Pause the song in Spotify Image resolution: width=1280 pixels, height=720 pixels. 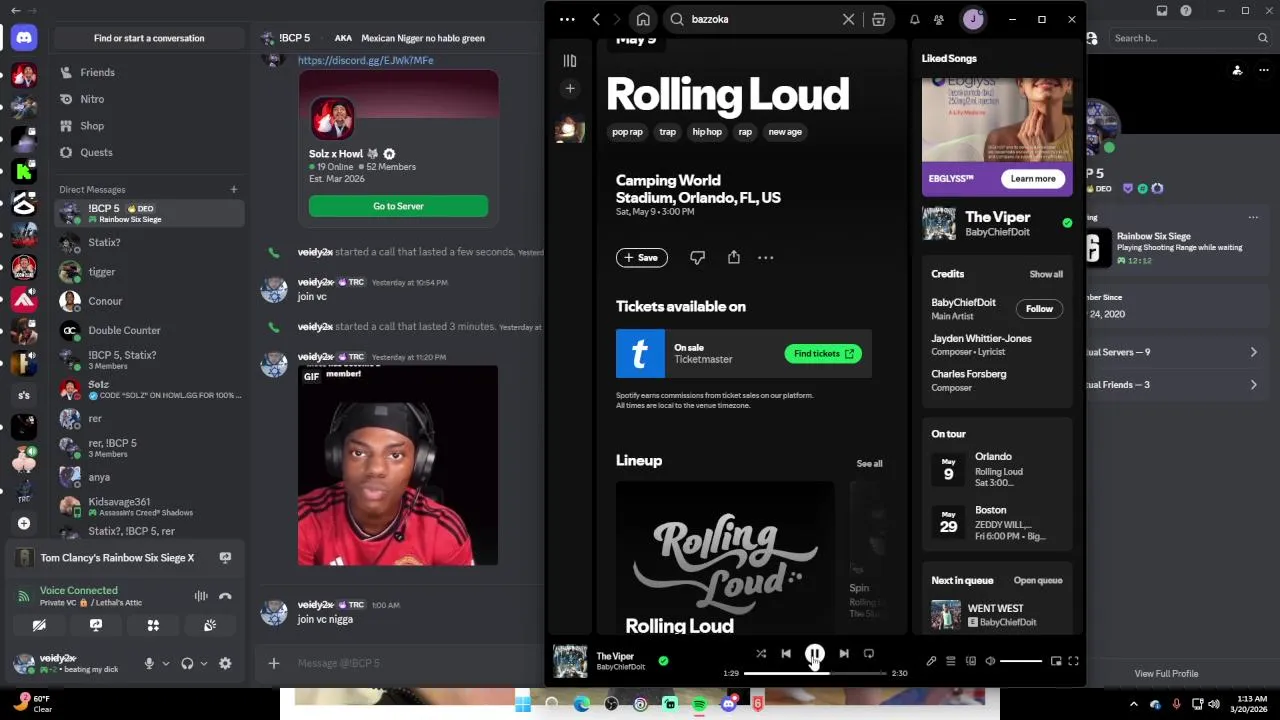click(x=814, y=654)
